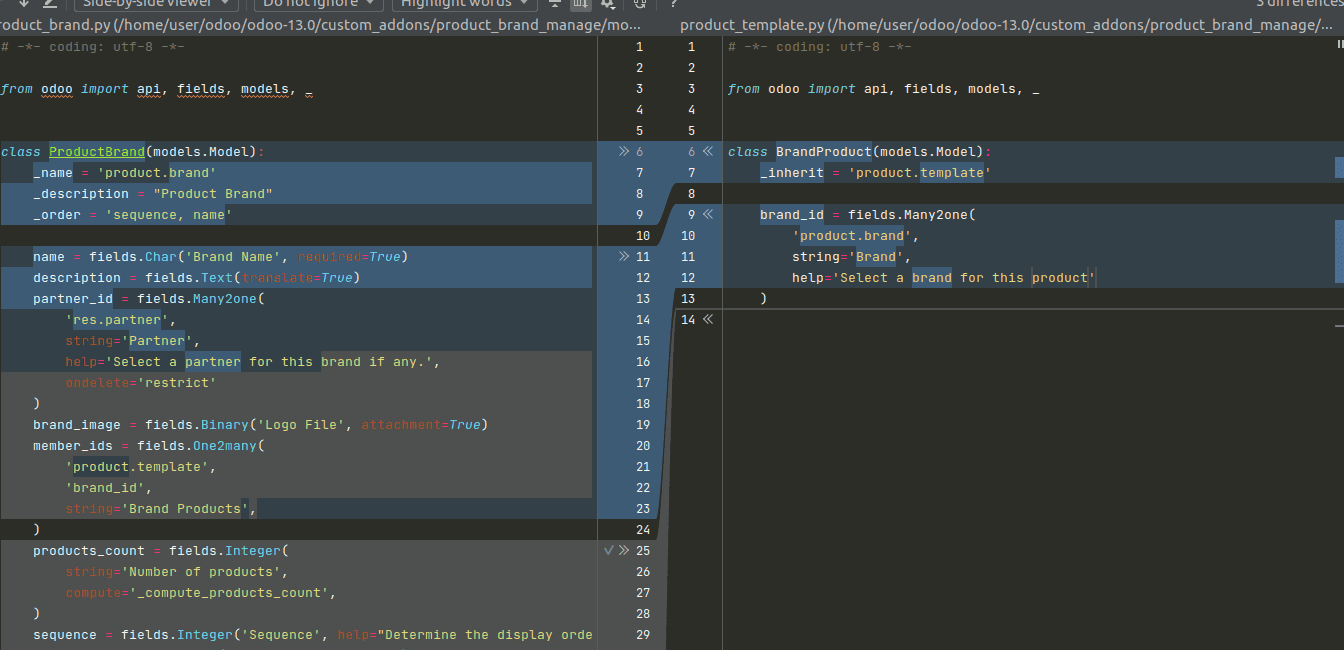1344x650 pixels.
Task: Accept right change arrow at line 9 brand_id
Action: tap(708, 215)
